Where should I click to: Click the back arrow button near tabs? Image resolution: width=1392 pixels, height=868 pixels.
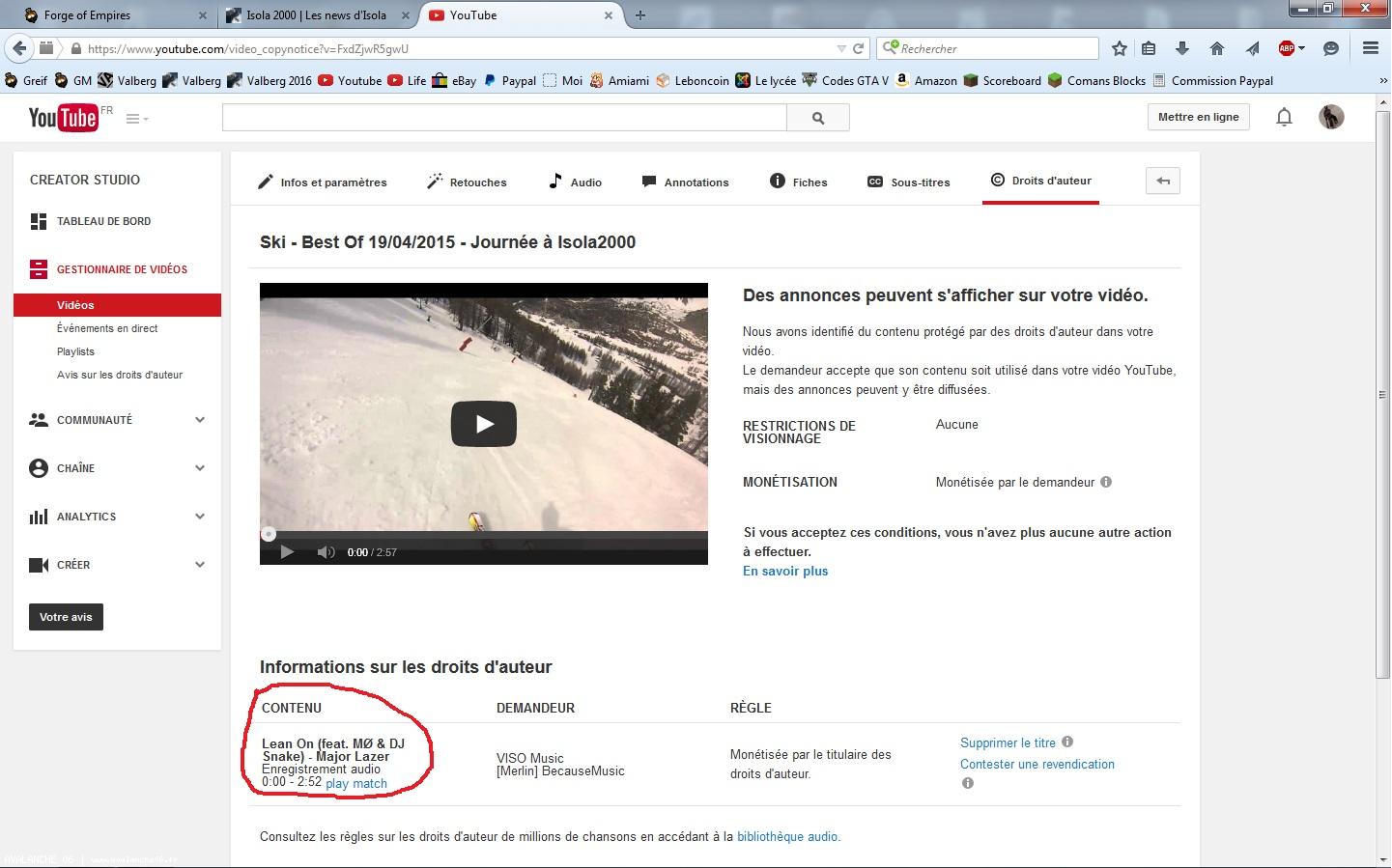1163,181
